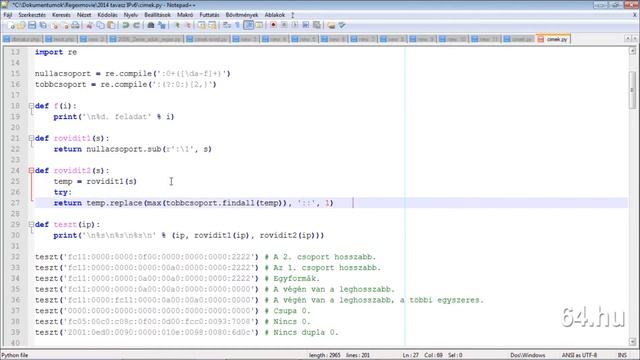Click the Save All toolbar icon
This screenshot has height=360, width=640.
coord(43,25)
